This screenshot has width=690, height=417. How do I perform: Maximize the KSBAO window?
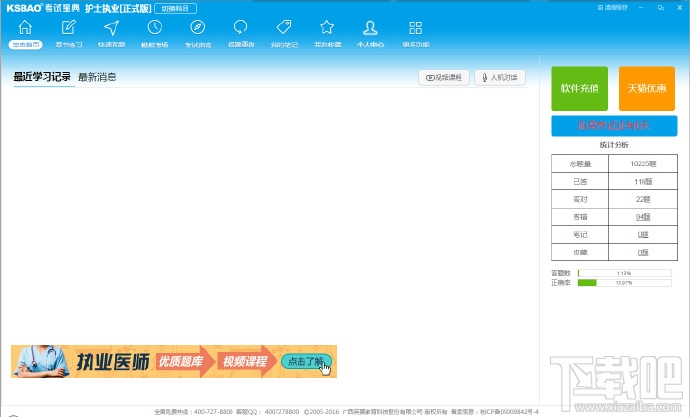661,7
